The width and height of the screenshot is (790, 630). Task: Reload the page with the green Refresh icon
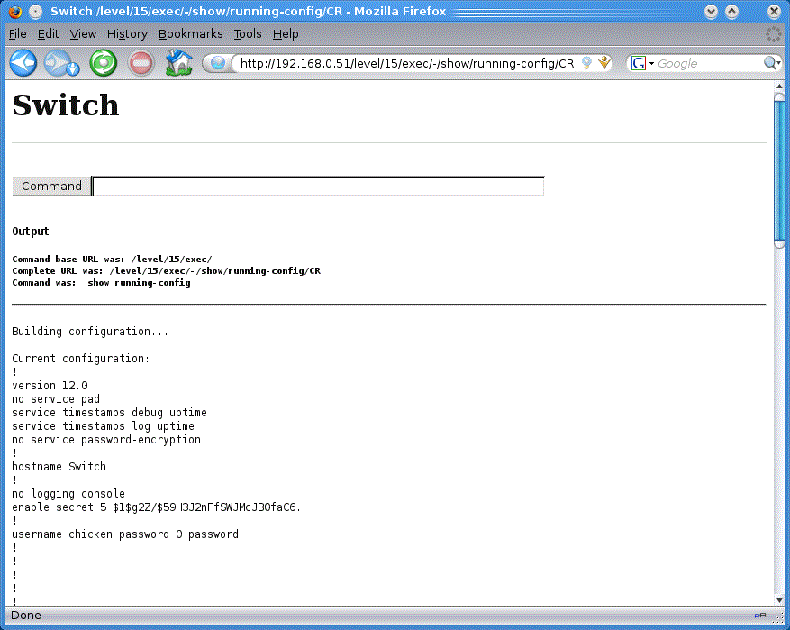[x=103, y=64]
